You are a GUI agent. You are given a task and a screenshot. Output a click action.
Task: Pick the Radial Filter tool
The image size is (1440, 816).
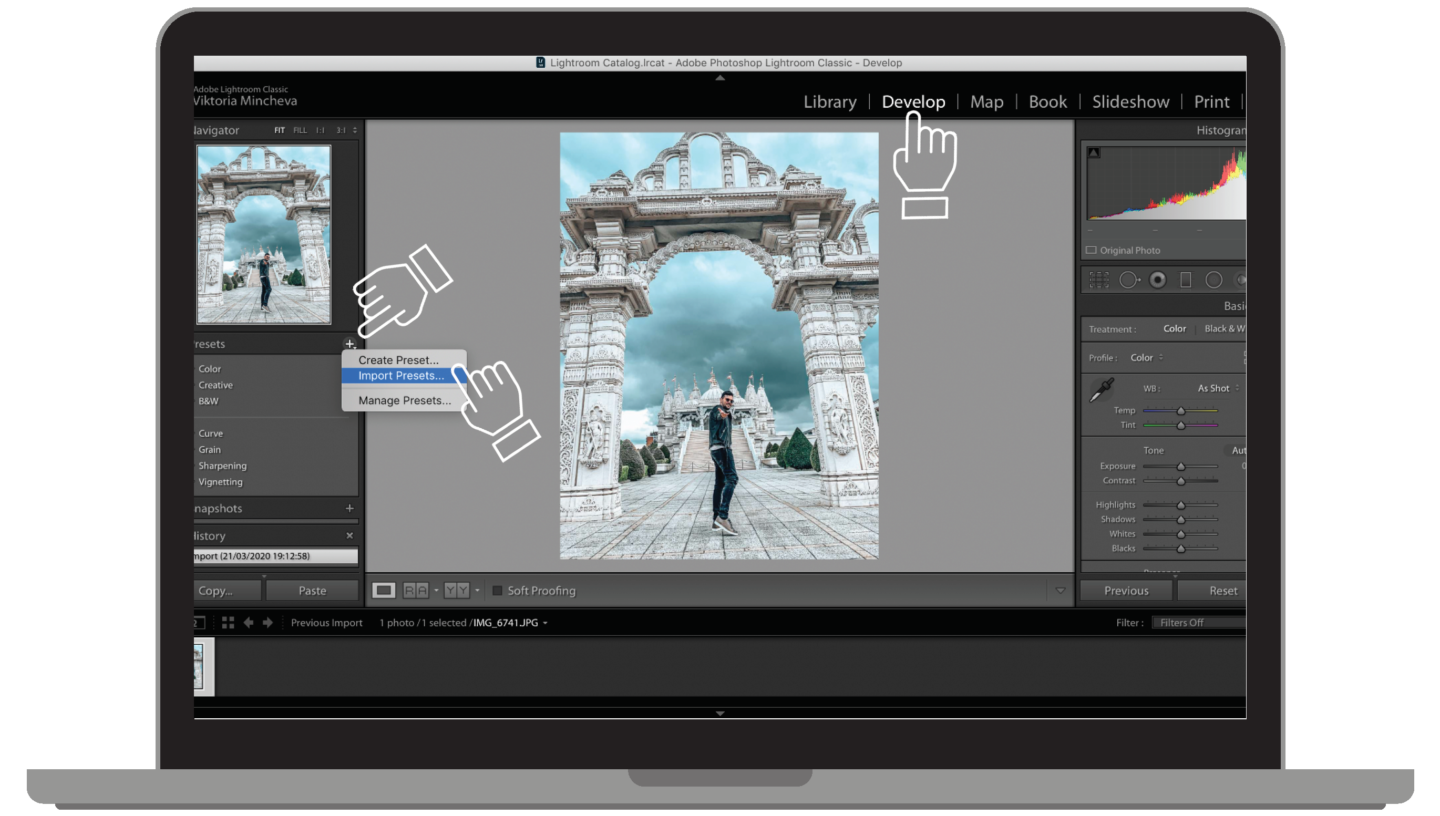pos(1214,281)
